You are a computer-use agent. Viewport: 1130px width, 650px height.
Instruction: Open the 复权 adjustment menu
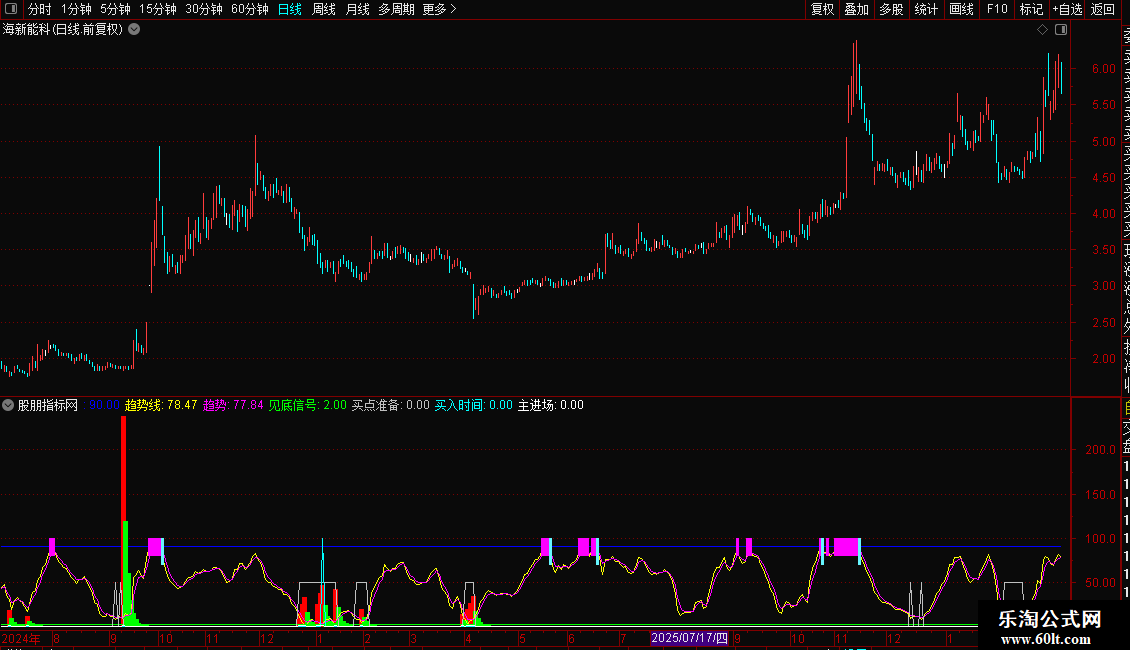pyautogui.click(x=822, y=9)
